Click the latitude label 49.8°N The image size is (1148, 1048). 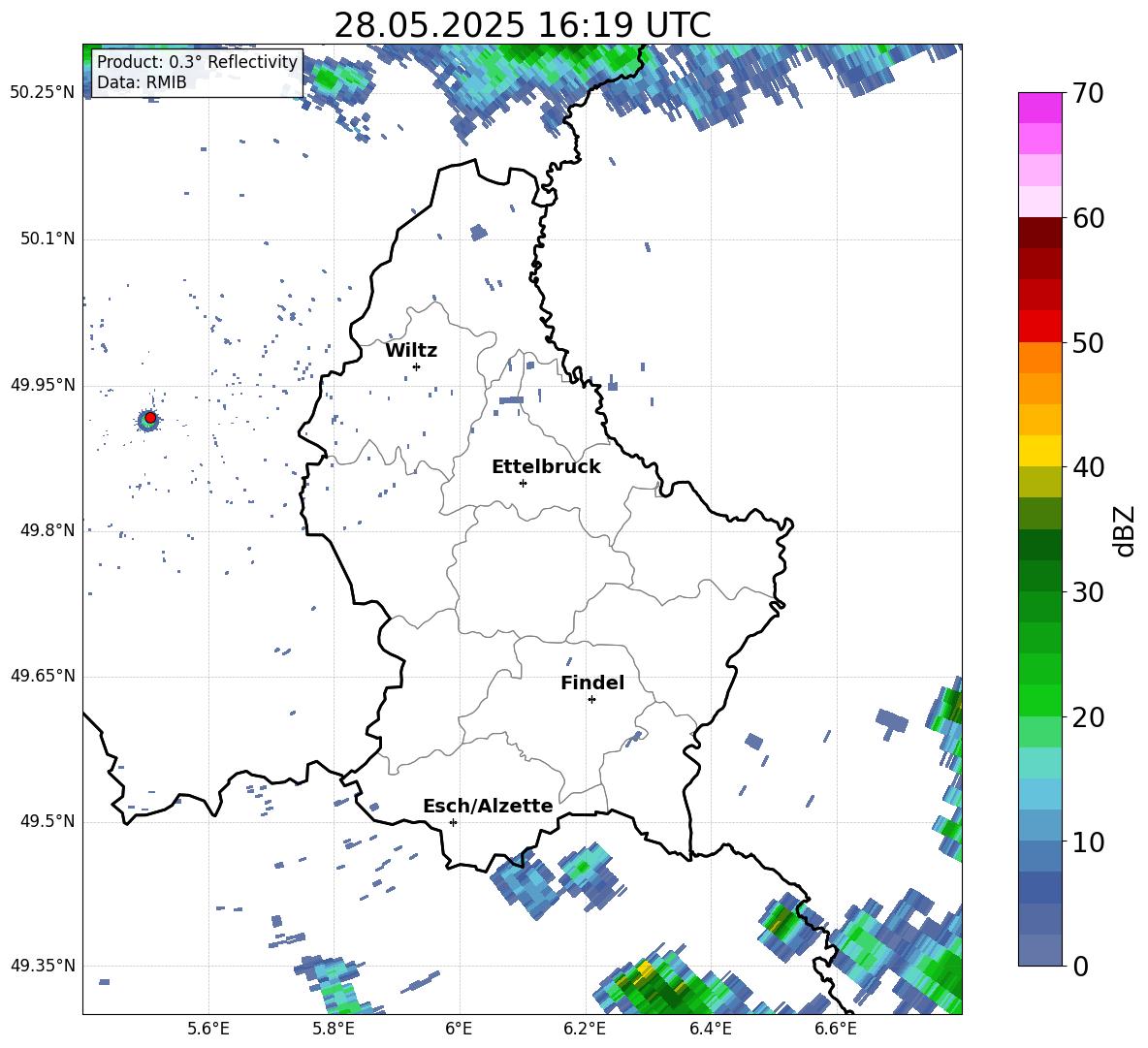coord(48,530)
